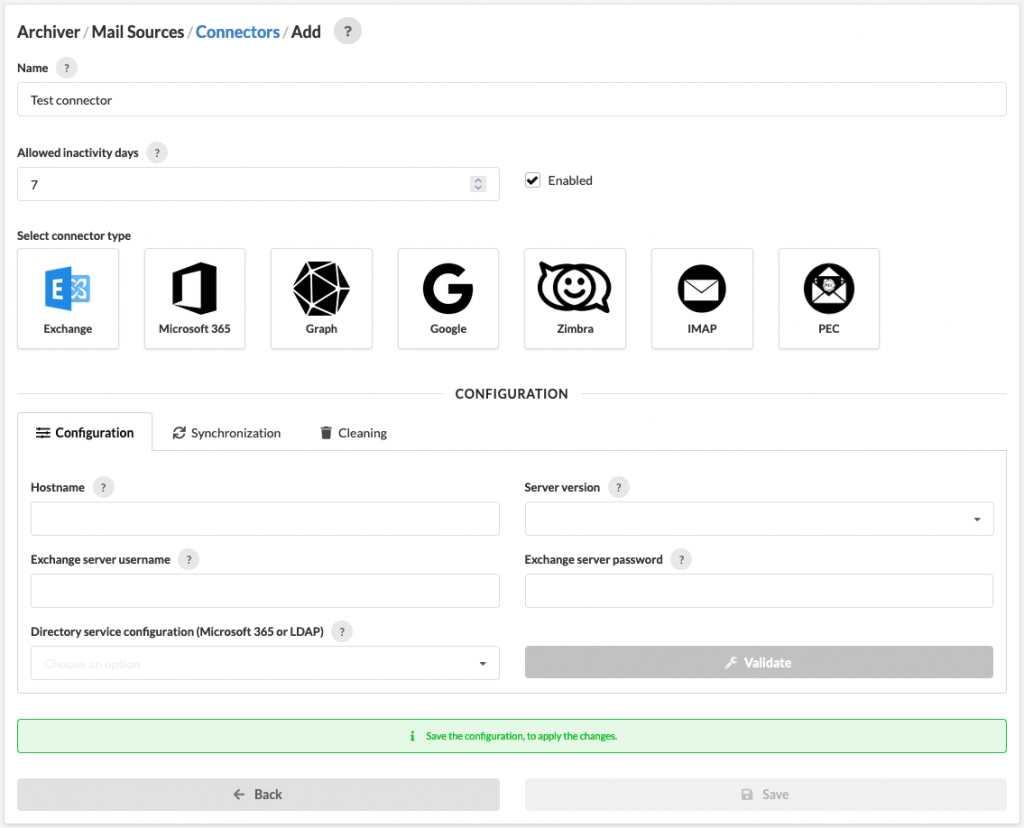The height and width of the screenshot is (828, 1024).
Task: Click the Connectors breadcrumb link
Action: (238, 32)
